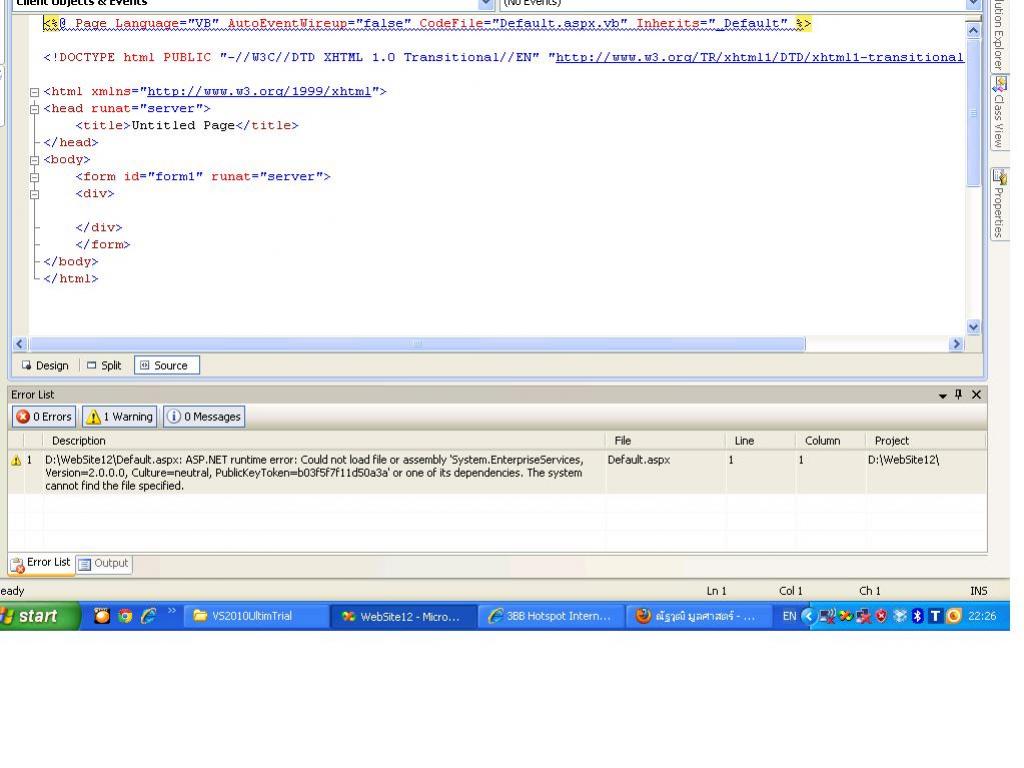Switch to Split view
Viewport: 1024px width, 768px height.
click(104, 366)
